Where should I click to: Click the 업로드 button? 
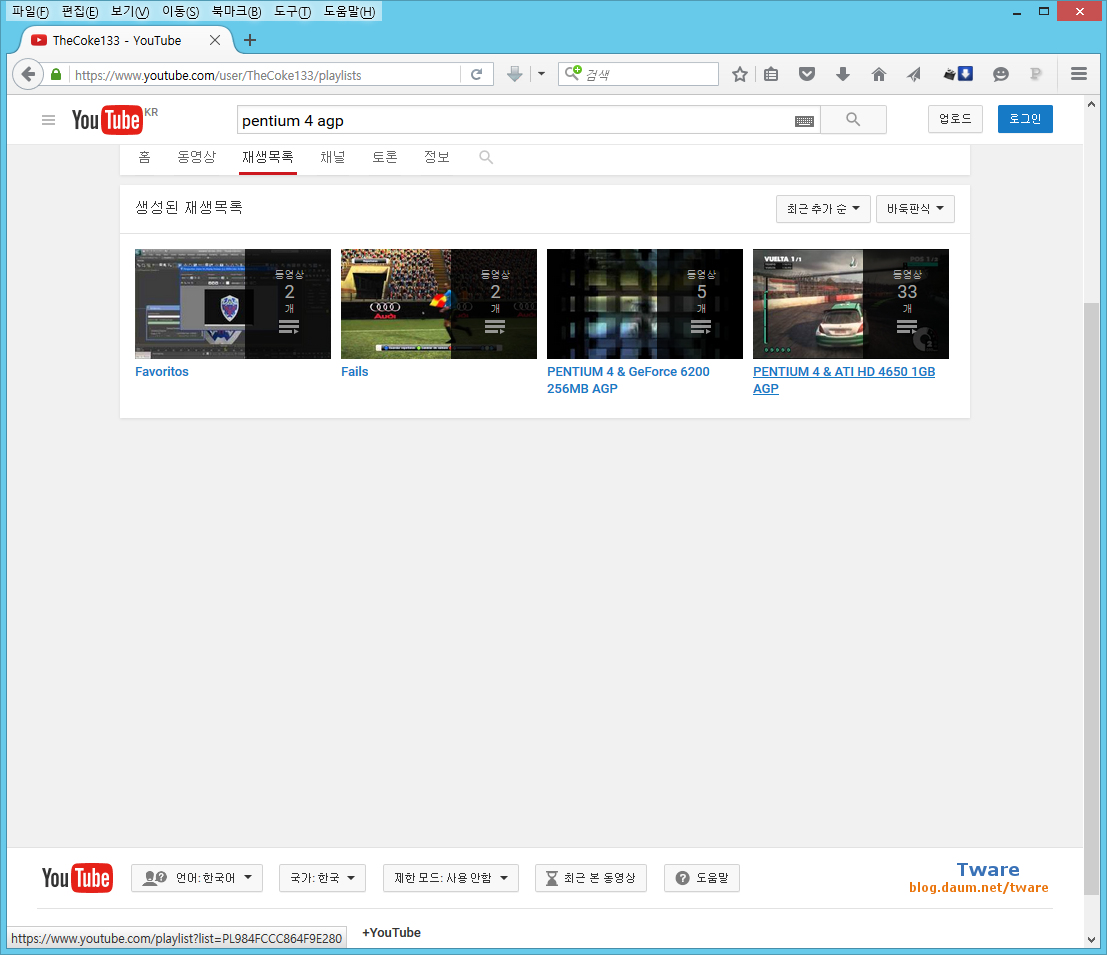click(955, 119)
